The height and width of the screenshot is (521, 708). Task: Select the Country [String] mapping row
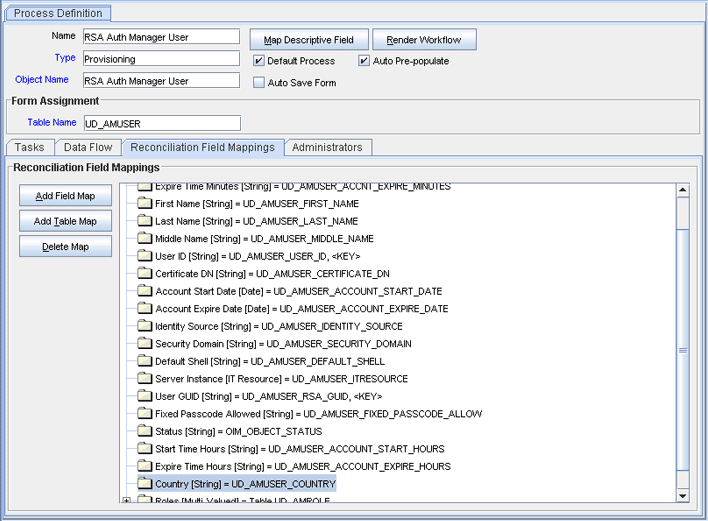(x=237, y=484)
